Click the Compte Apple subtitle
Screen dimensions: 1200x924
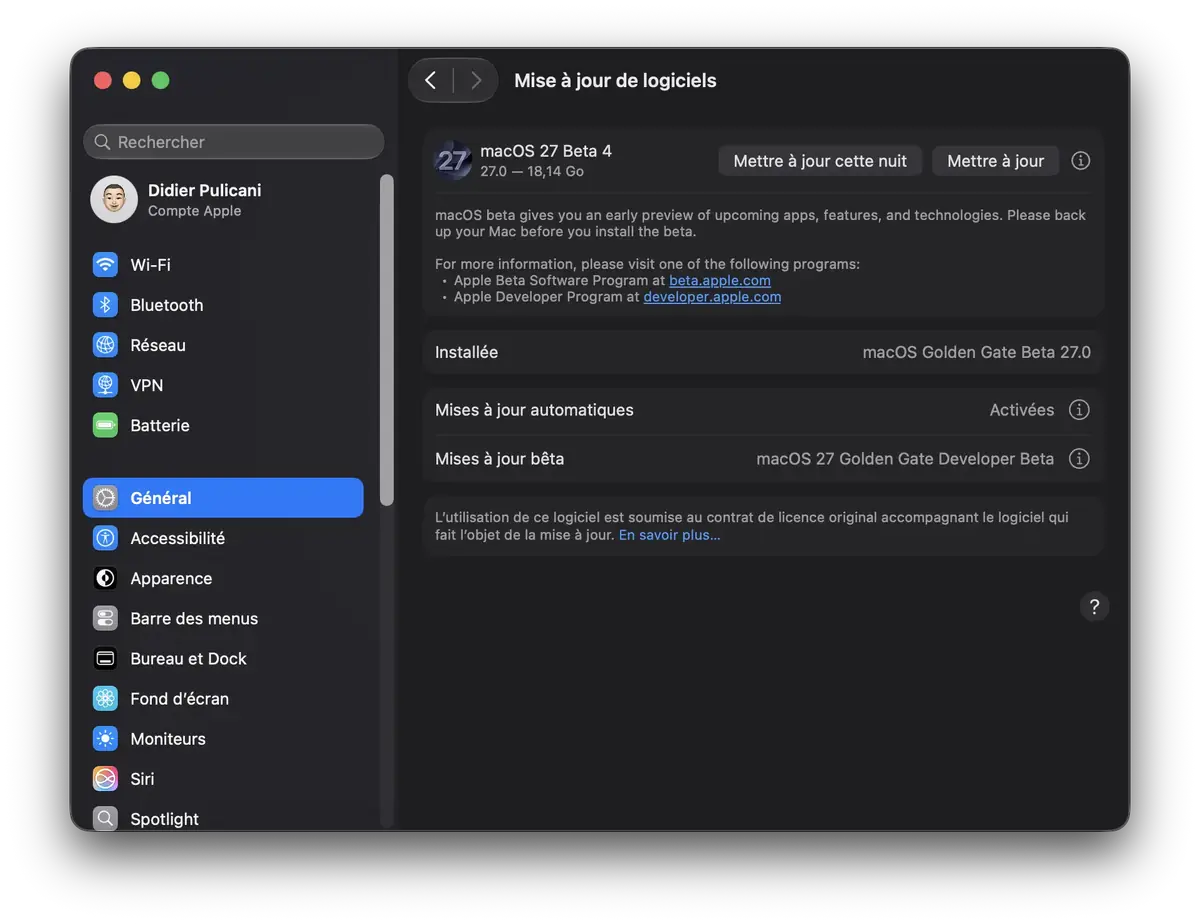[194, 211]
